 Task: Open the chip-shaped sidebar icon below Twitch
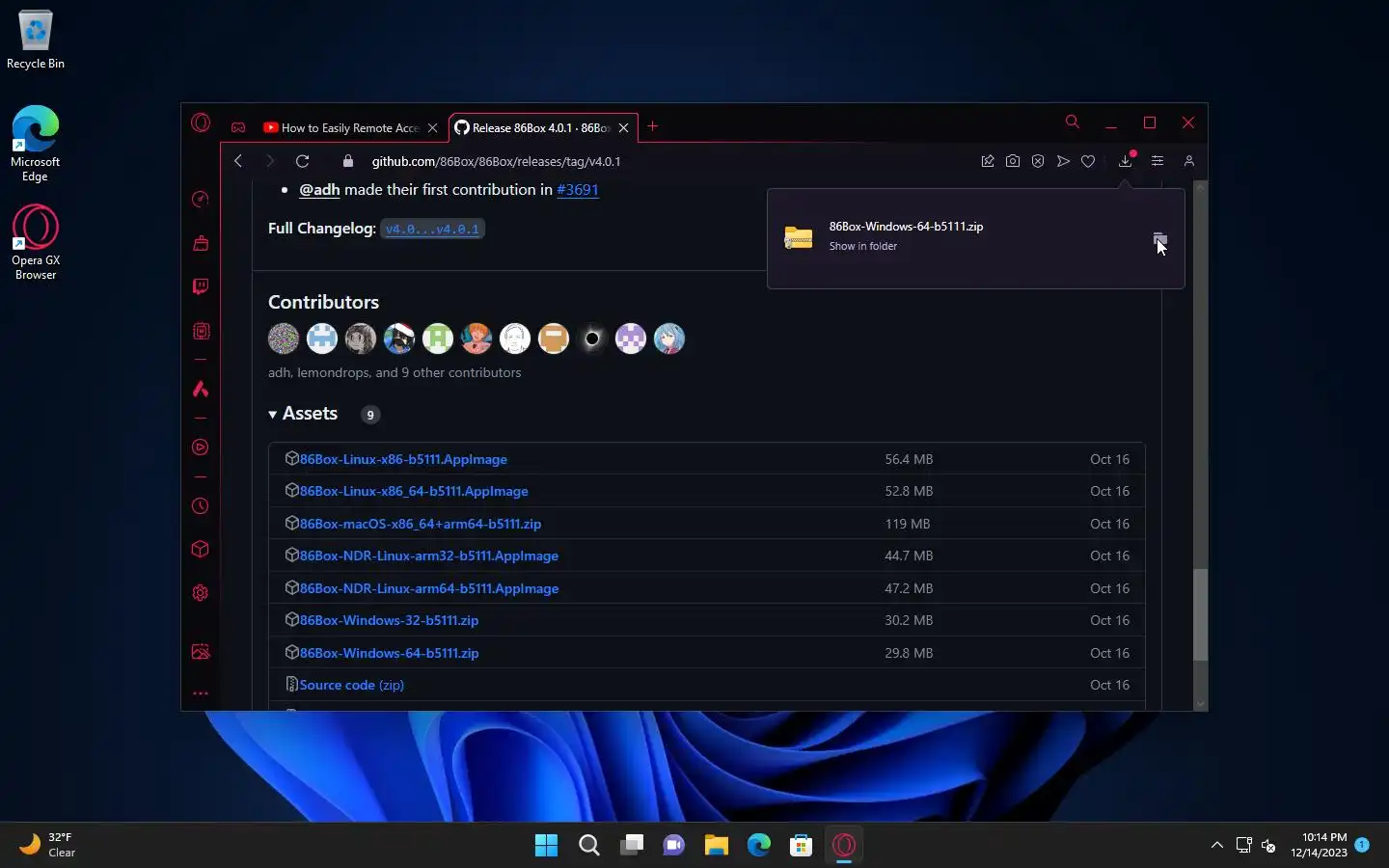[x=201, y=331]
